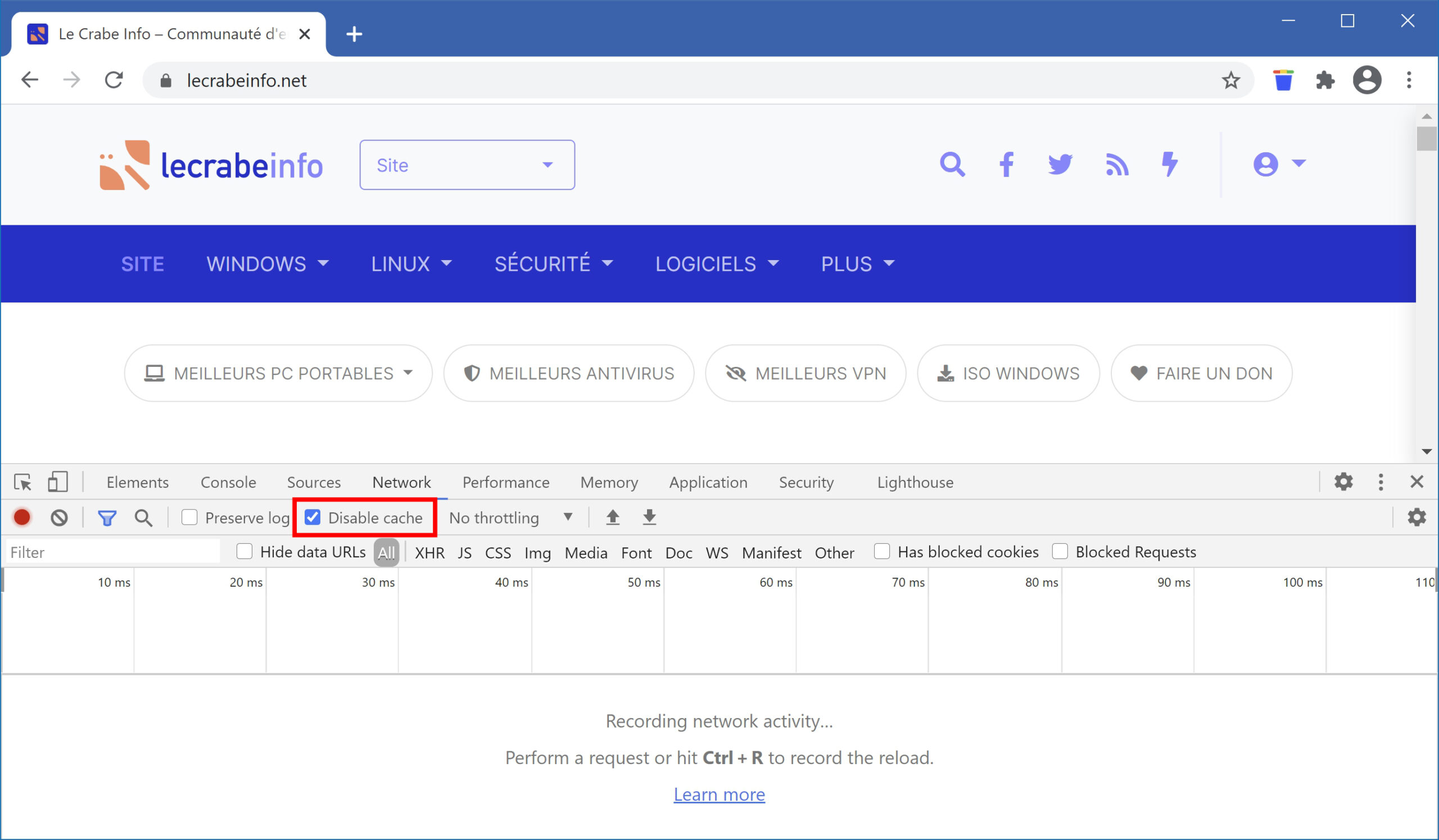The height and width of the screenshot is (840, 1439).
Task: Click the site search magnifier icon
Action: pos(952,164)
